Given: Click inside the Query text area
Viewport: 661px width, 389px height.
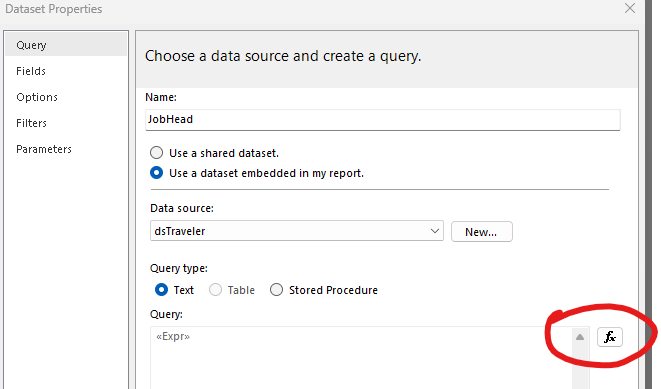Looking at the screenshot, I should [361, 358].
